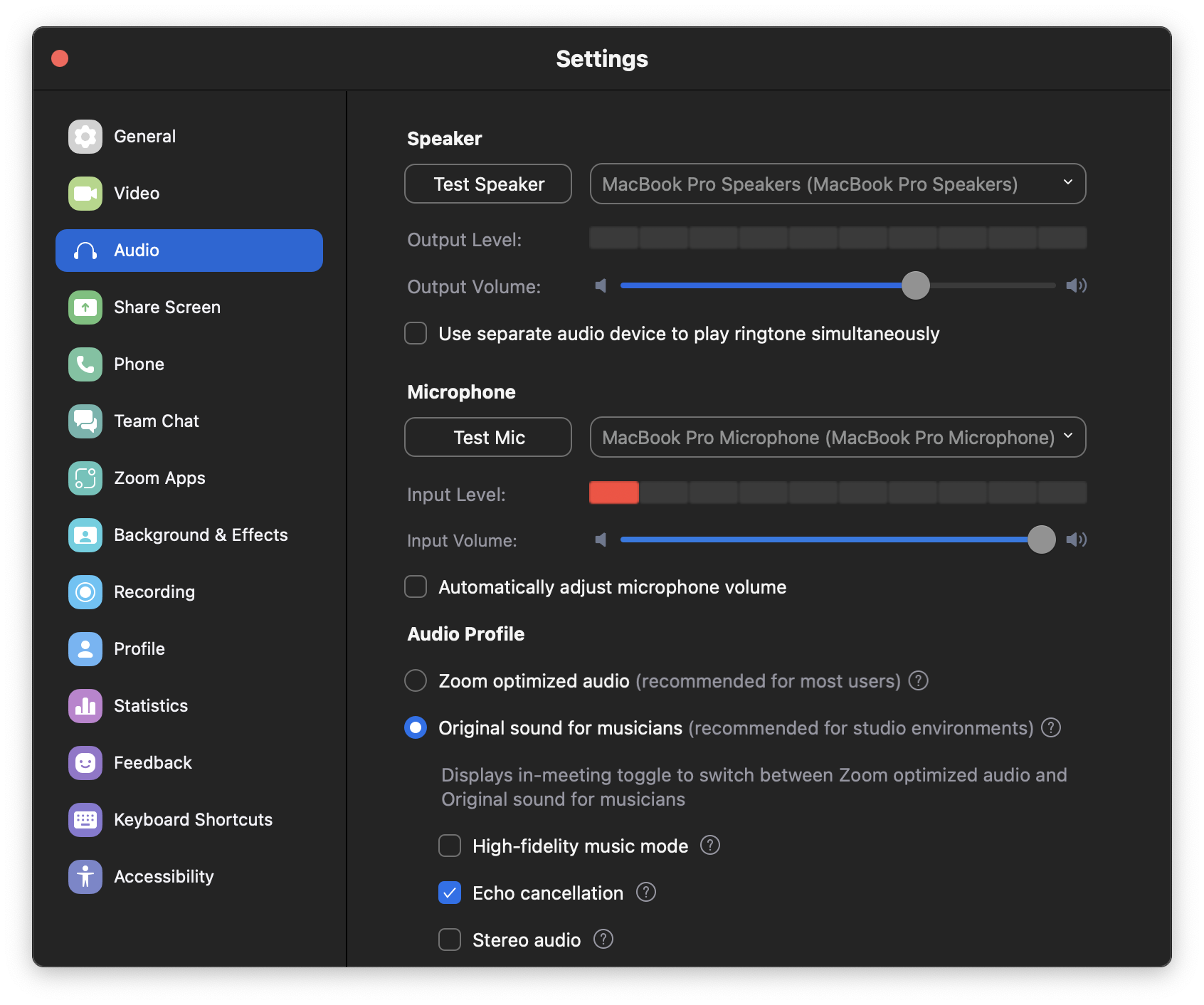
Task: Switch to Video settings
Action: (189, 194)
